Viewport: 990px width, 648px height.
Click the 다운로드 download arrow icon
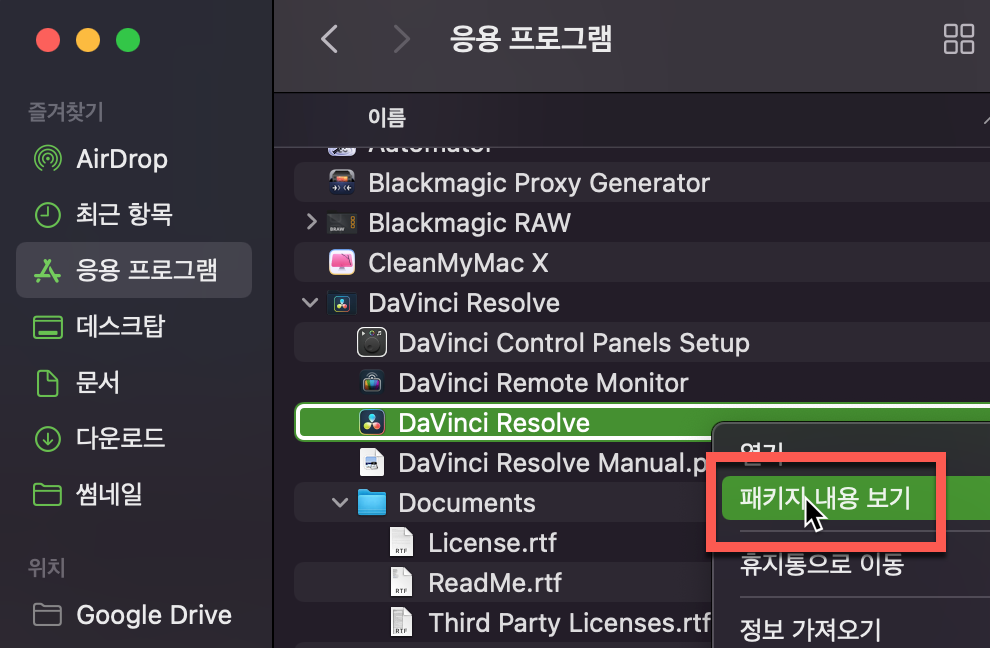[x=47, y=438]
